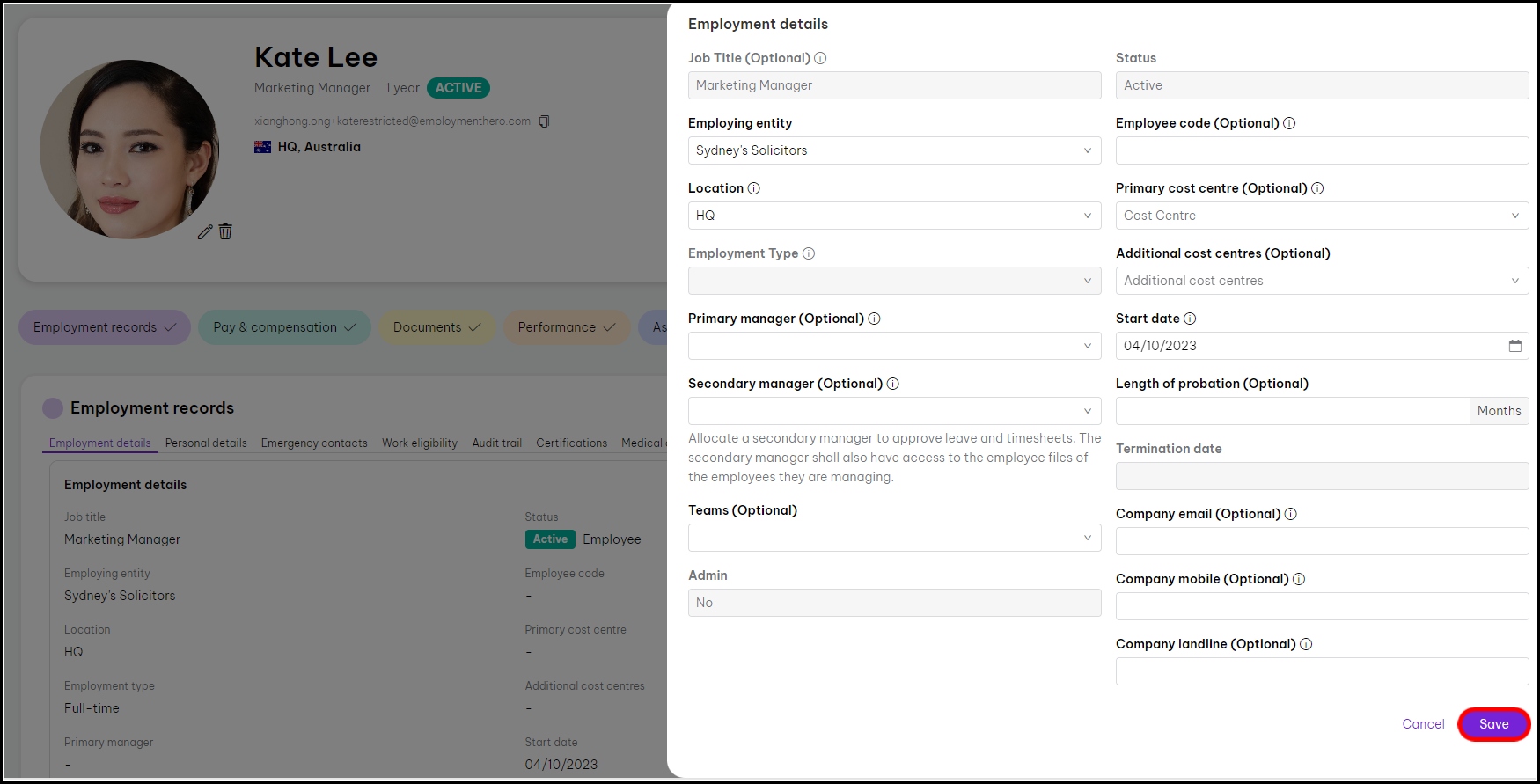Click info icon beside Location label
This screenshot has width=1540, height=784.
click(x=753, y=188)
